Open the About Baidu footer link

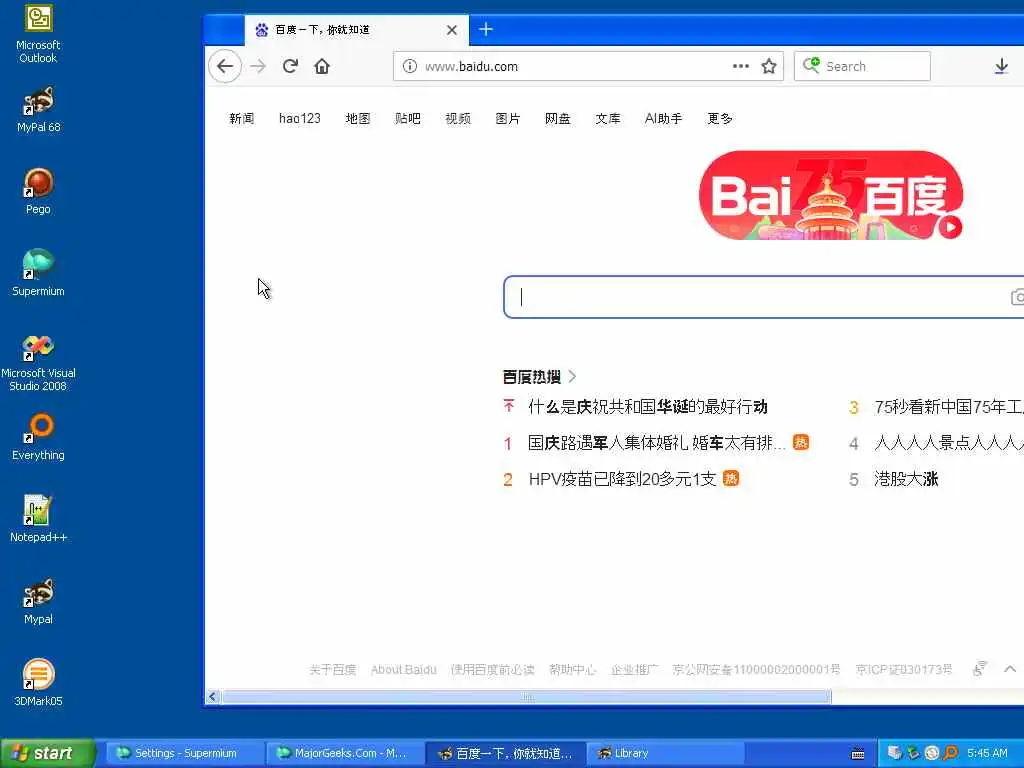404,669
